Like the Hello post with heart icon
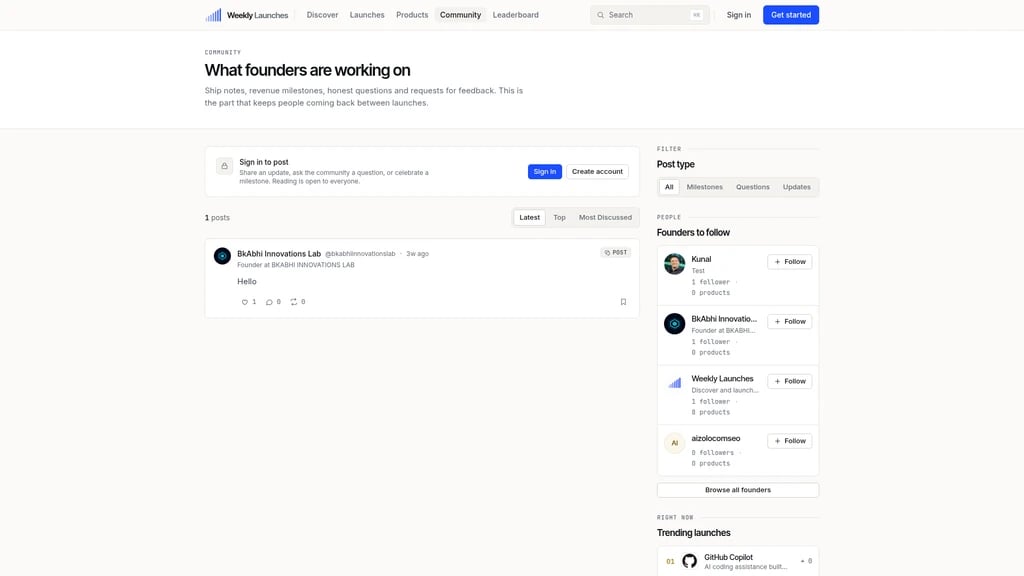Screen dimensions: 1024x576 click(x=245, y=302)
